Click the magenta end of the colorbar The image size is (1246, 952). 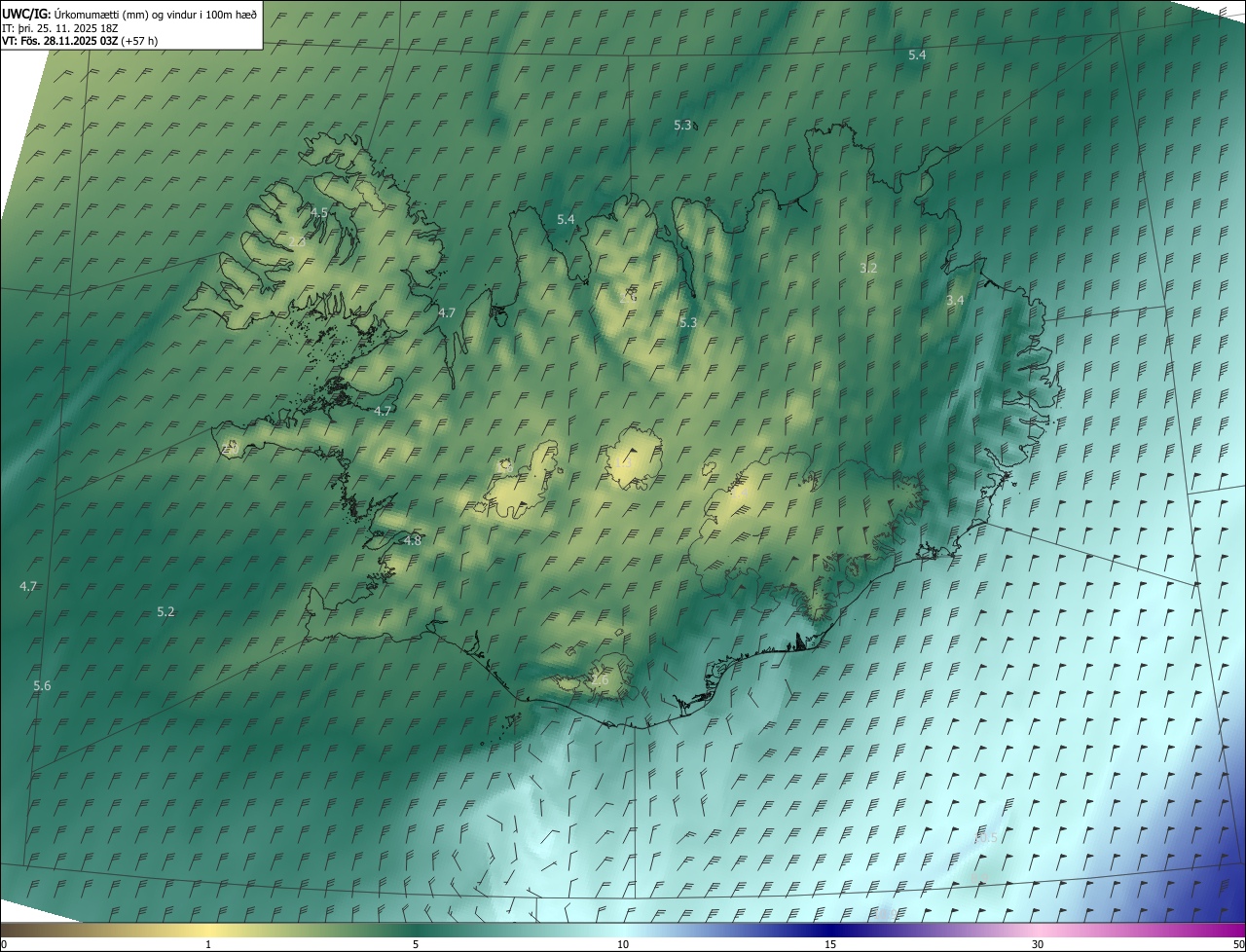pyautogui.click(x=1236, y=930)
